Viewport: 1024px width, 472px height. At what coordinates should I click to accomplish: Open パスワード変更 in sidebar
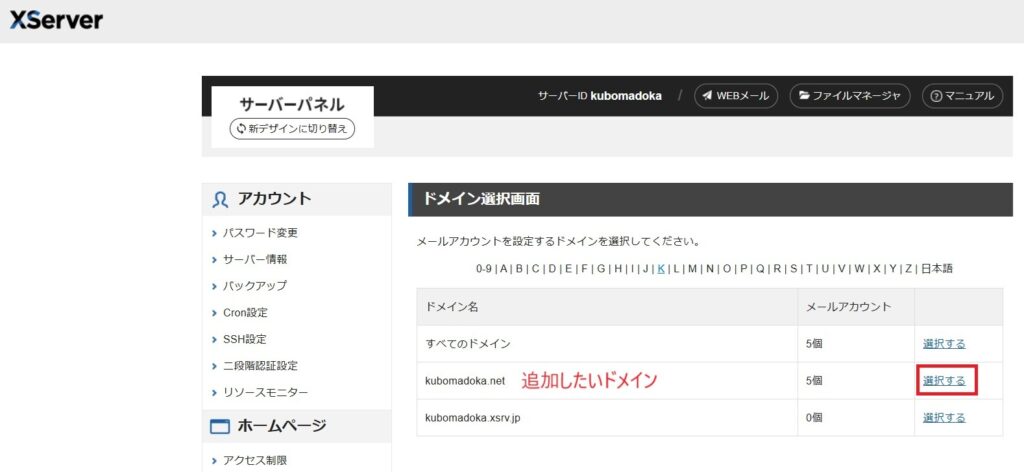(260, 233)
